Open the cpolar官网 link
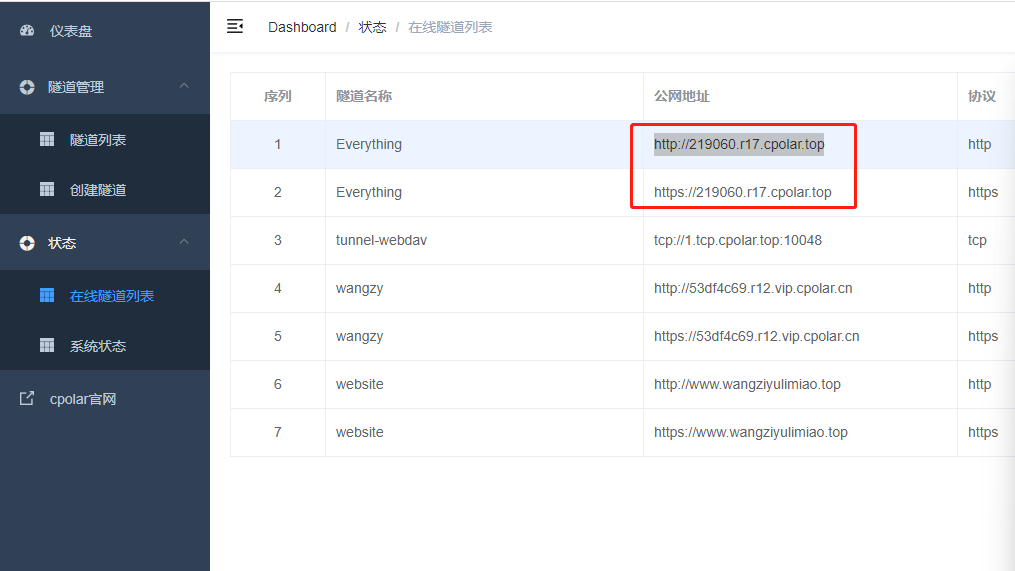Screen dimensions: 1015x571 pyautogui.click(x=105, y=399)
